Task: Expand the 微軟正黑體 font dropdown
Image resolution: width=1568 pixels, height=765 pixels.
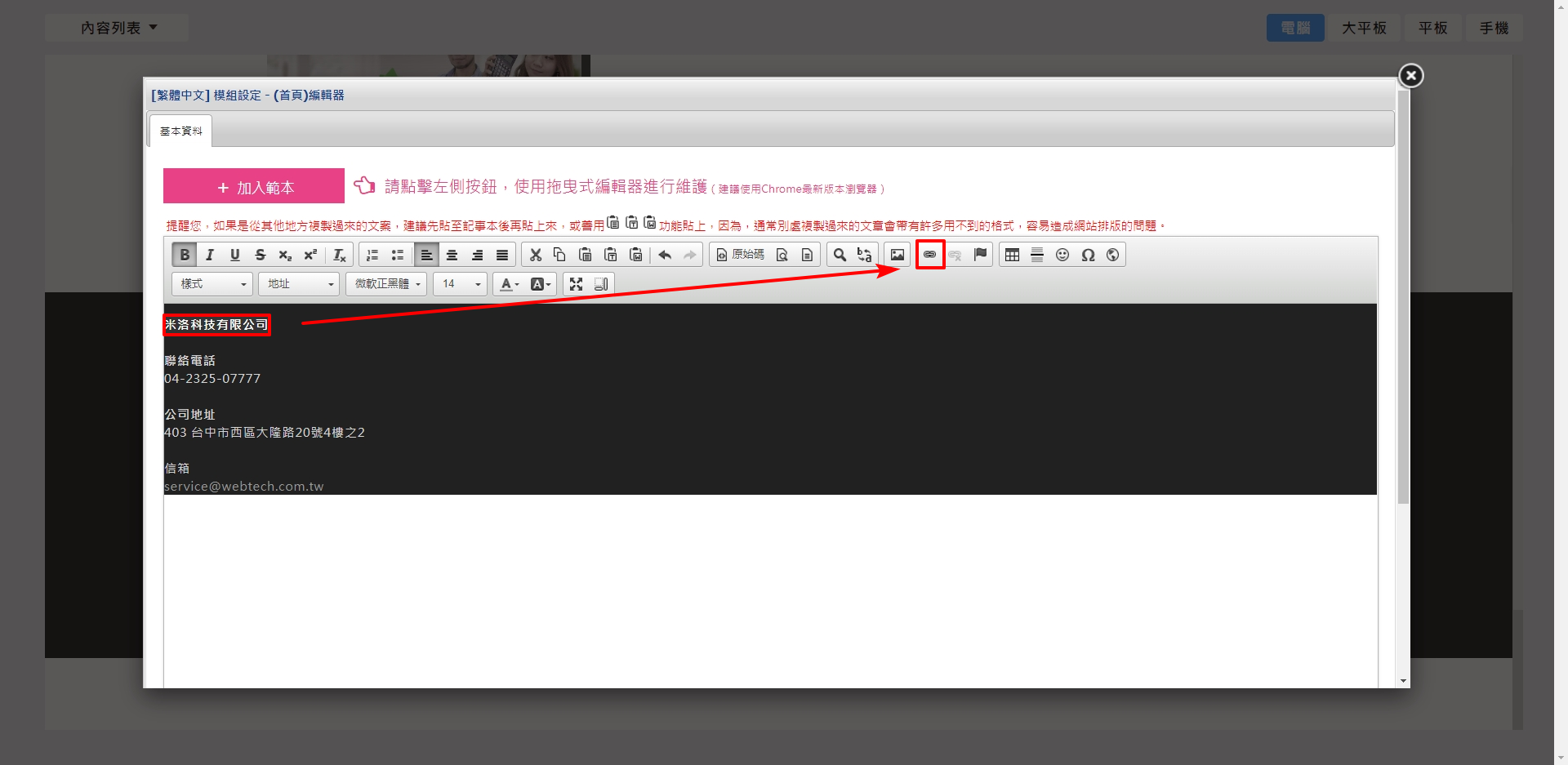Action: [386, 284]
